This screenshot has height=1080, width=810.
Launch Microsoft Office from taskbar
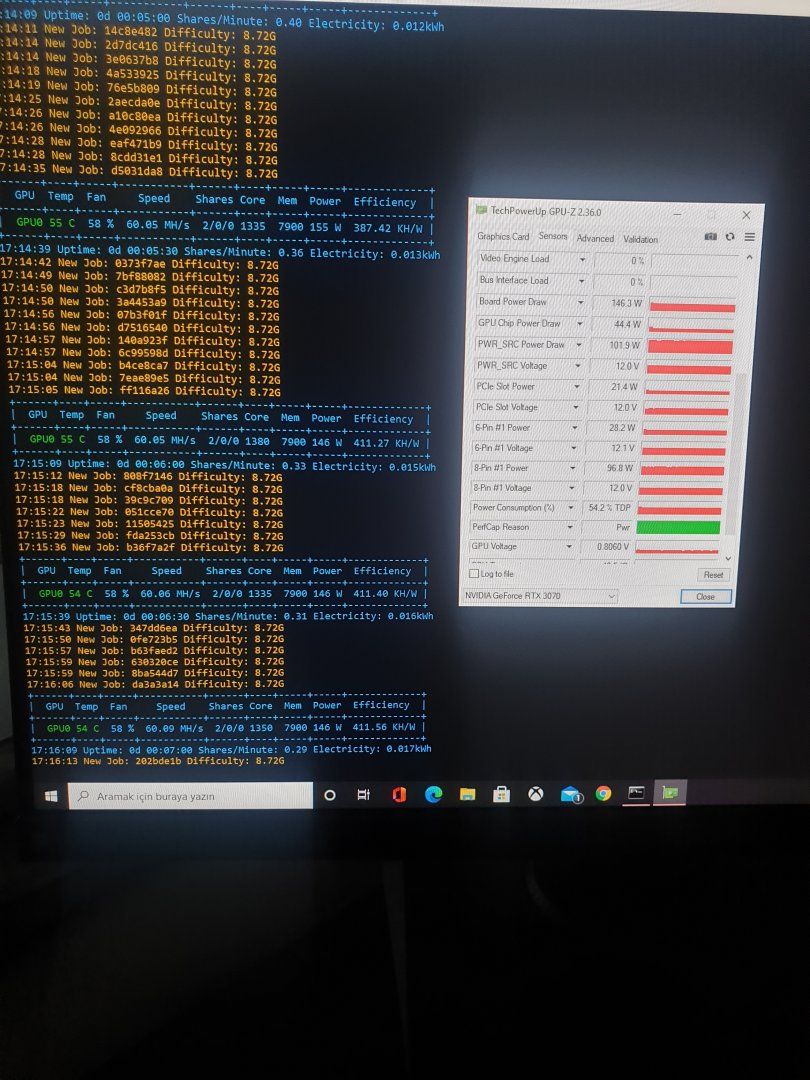click(x=399, y=795)
